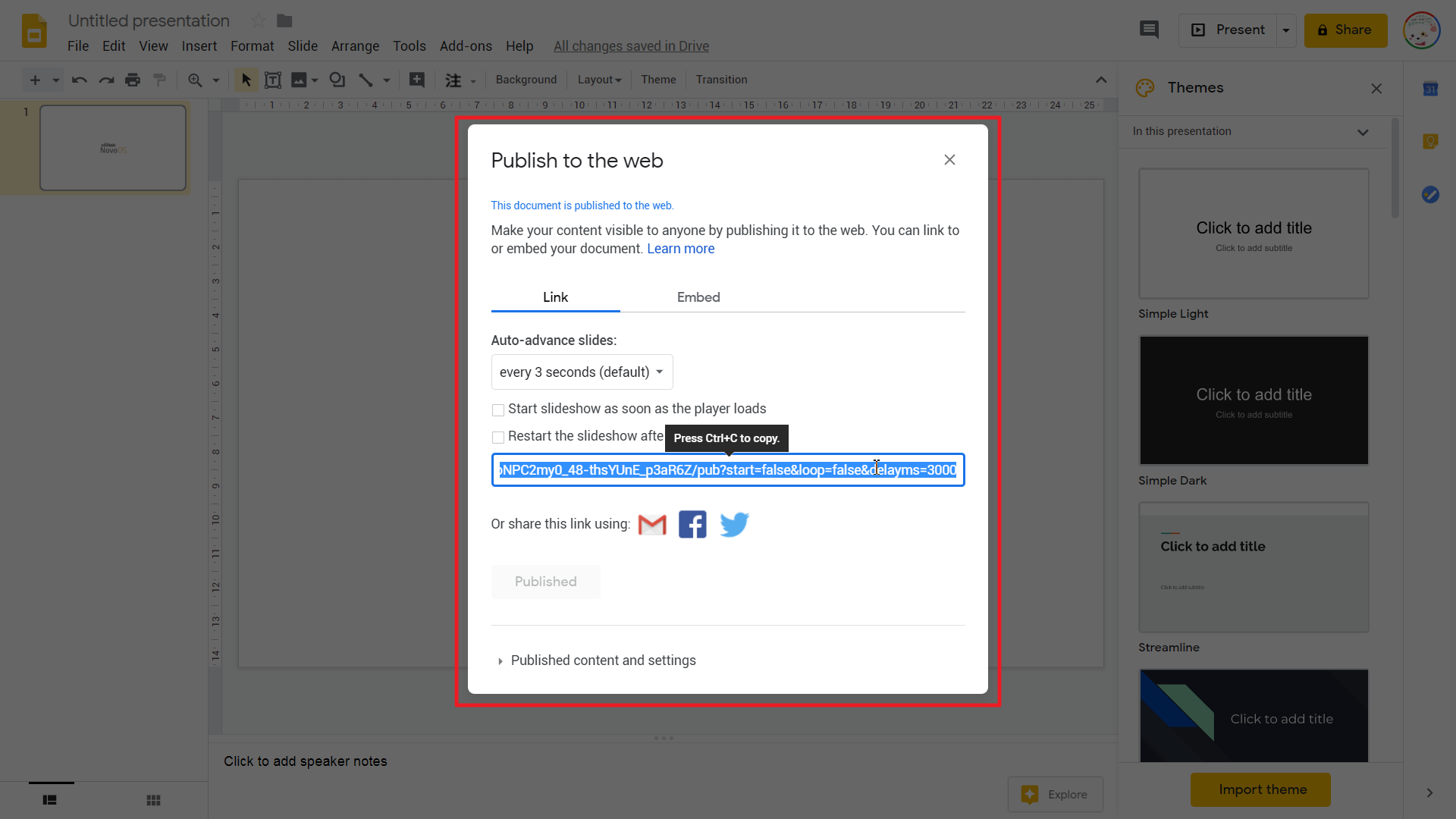The image size is (1456, 819).
Task: Open the Layout dropdown
Action: pos(599,80)
